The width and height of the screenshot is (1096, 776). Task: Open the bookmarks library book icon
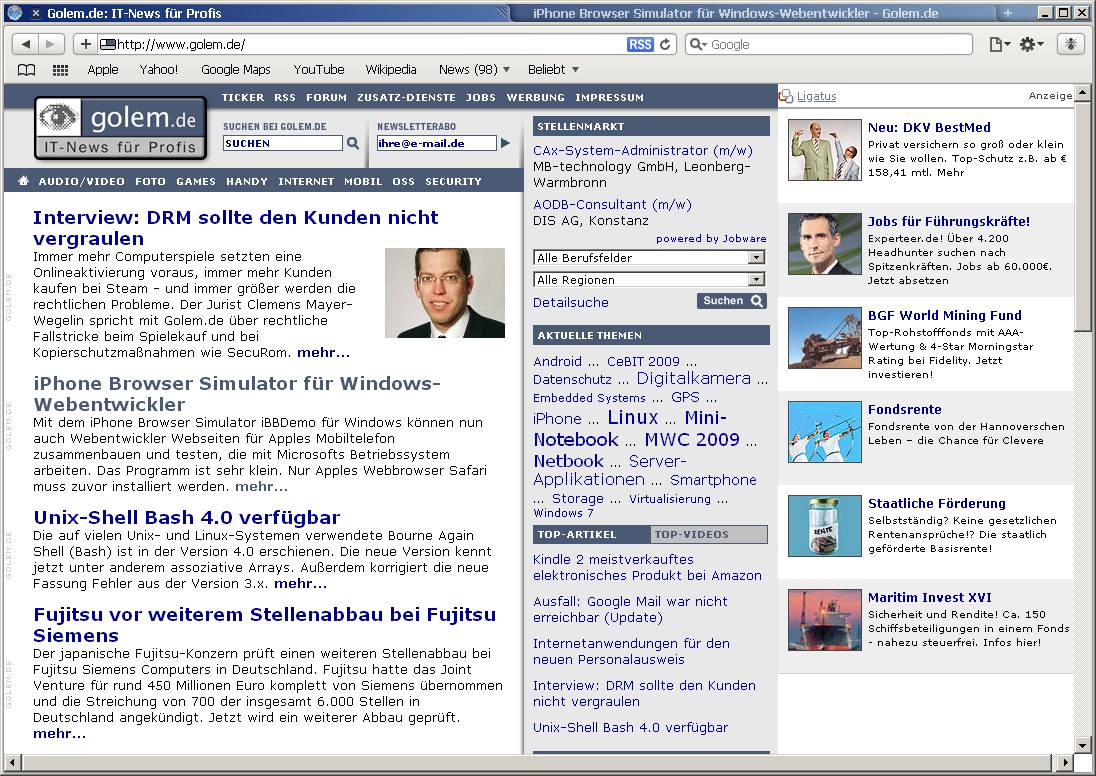[x=27, y=70]
